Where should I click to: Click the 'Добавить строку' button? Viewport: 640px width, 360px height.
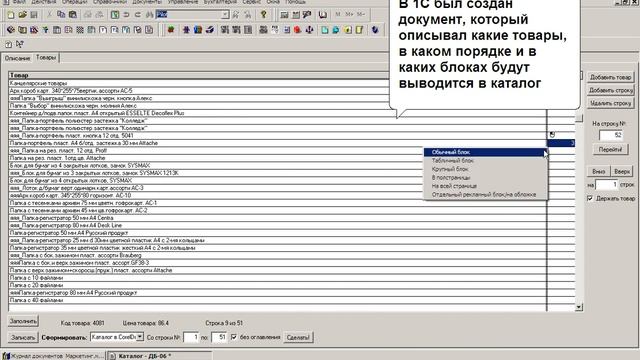point(611,90)
